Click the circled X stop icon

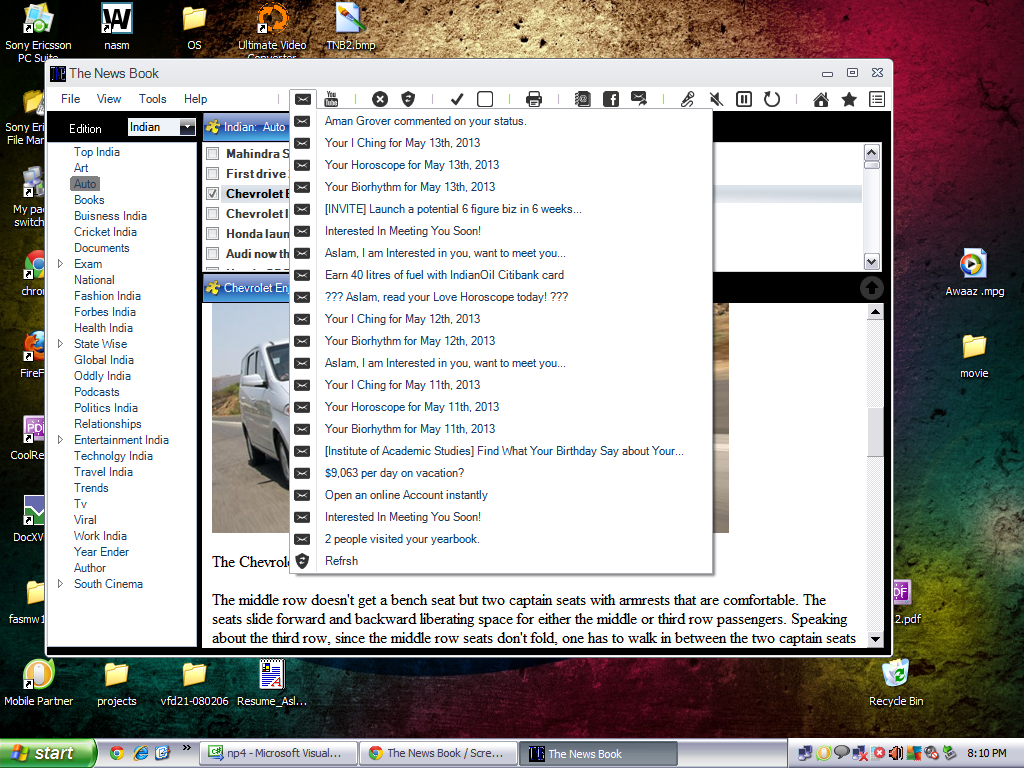(x=379, y=99)
